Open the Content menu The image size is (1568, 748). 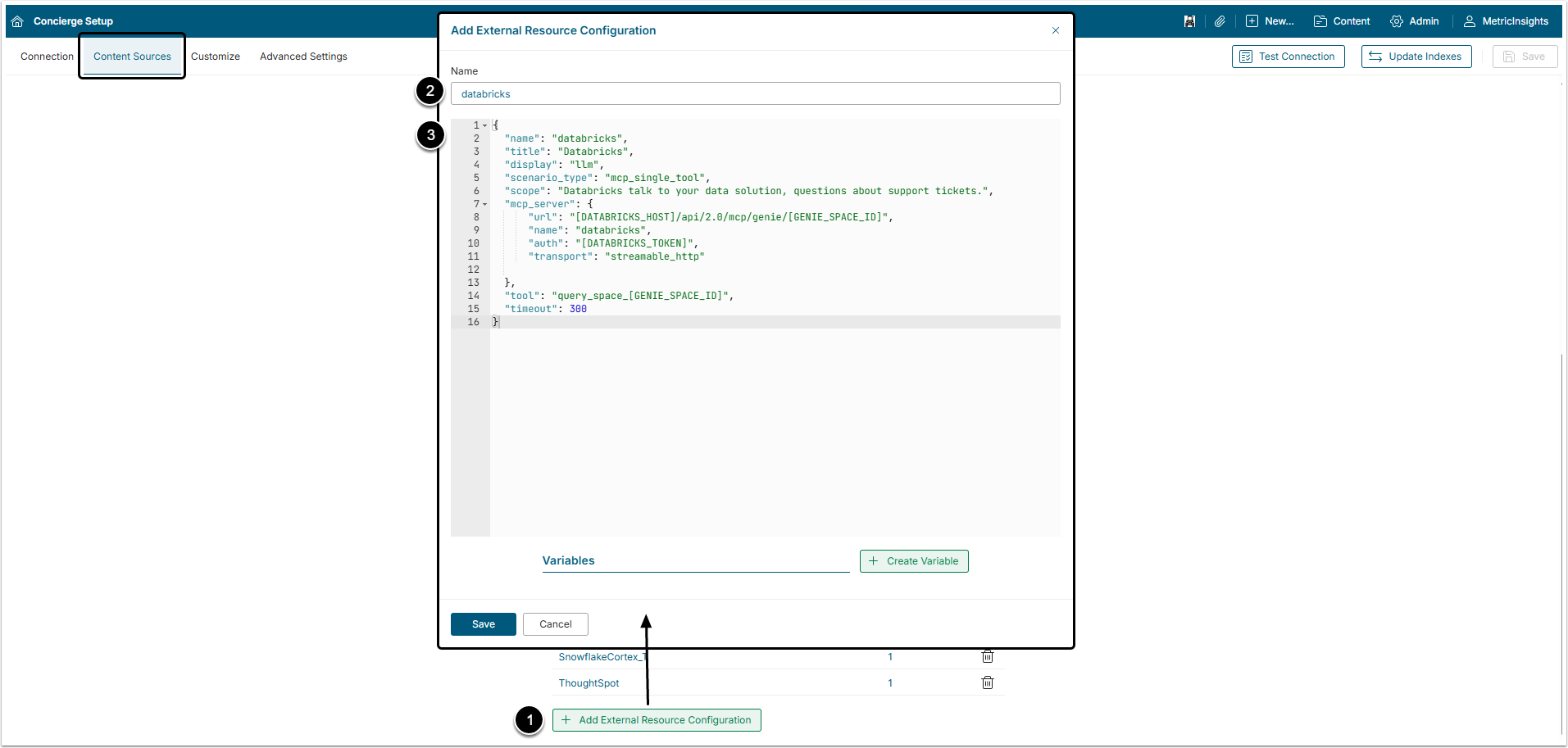pyautogui.click(x=1342, y=21)
